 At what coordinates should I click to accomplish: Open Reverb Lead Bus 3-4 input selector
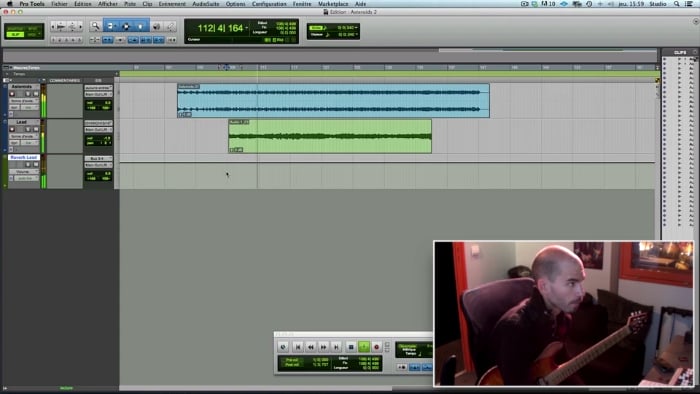coord(98,158)
